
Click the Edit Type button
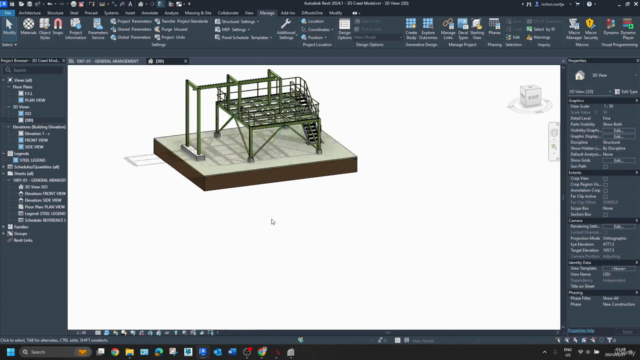(x=626, y=92)
